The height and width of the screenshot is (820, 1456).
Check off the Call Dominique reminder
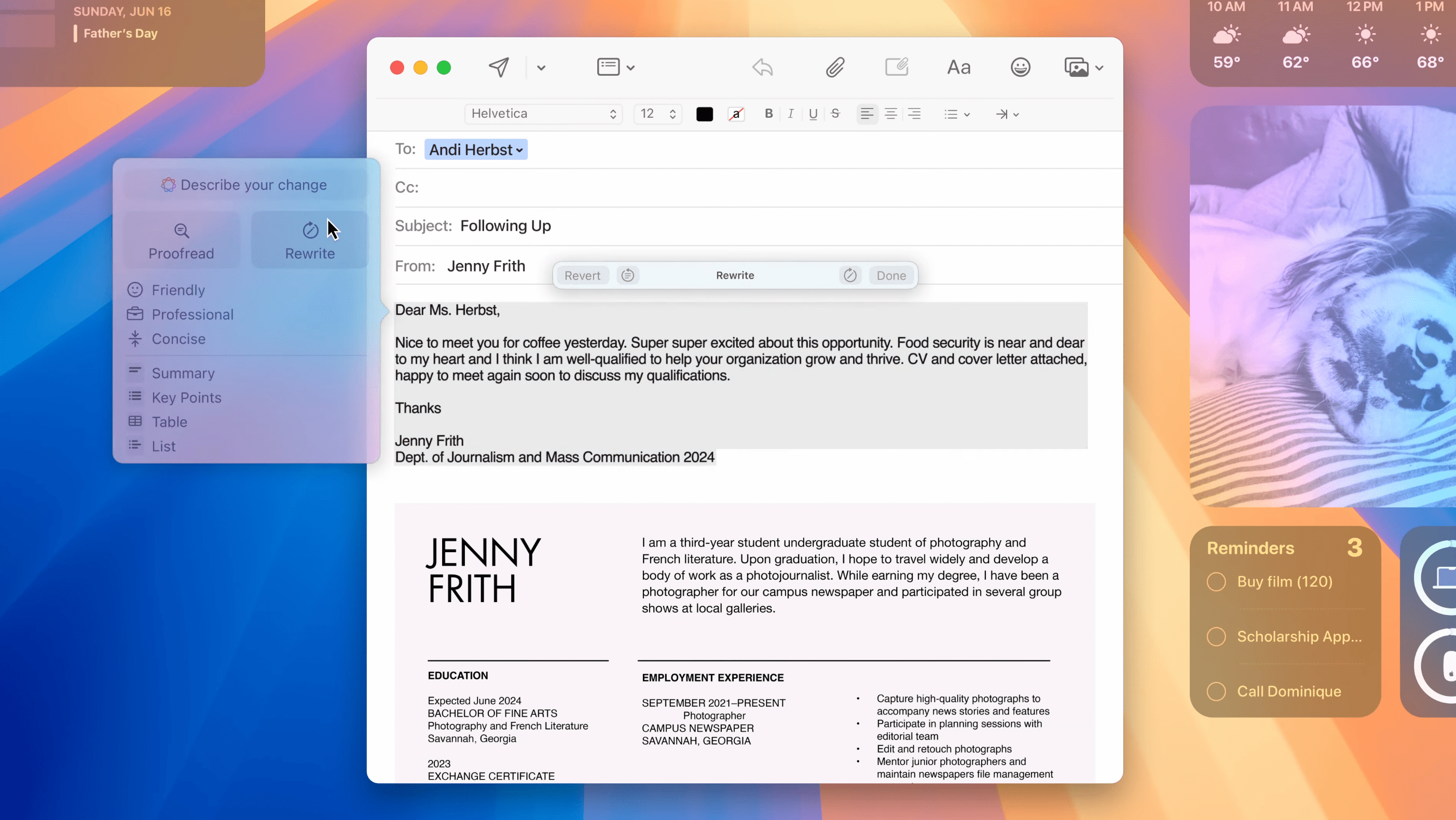1216,691
